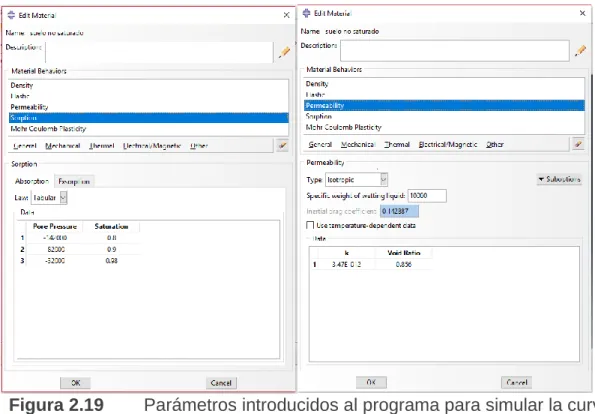The height and width of the screenshot is (414, 595).
Task: Select highlighted Permeability behavior in right dialog
Action: click(x=444, y=105)
